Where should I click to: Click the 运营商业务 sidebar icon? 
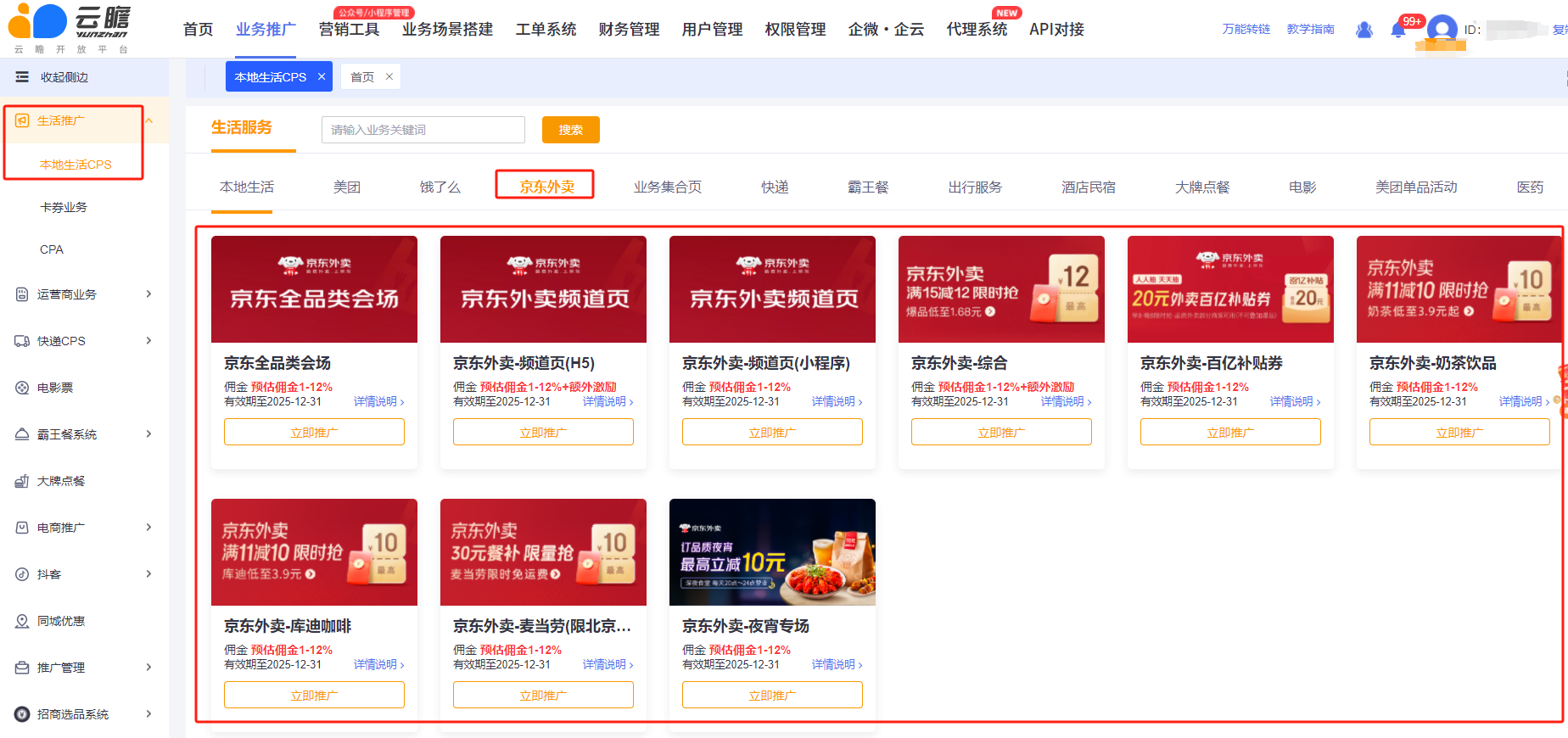[22, 294]
